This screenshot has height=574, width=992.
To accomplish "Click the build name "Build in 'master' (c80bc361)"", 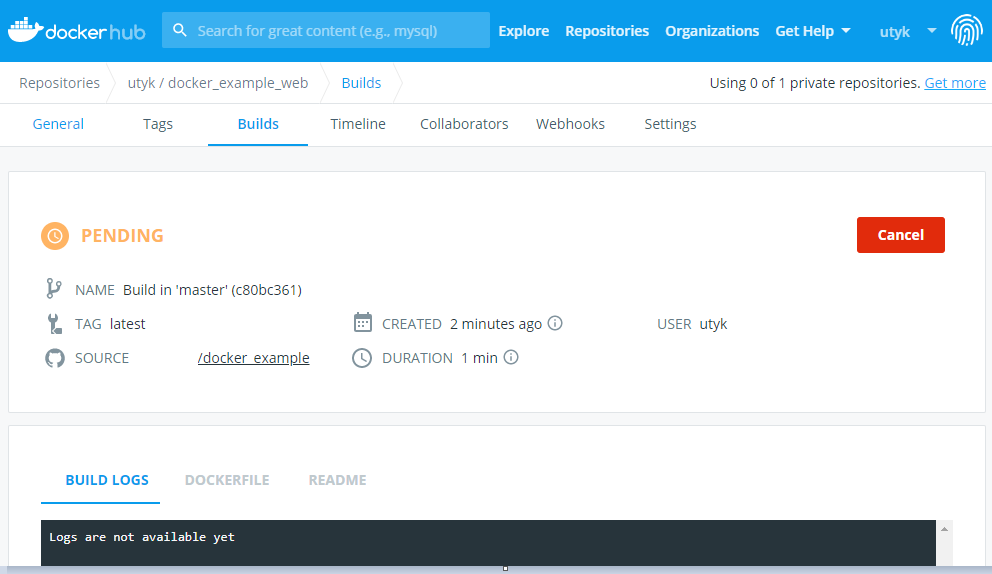I will pyautogui.click(x=213, y=290).
